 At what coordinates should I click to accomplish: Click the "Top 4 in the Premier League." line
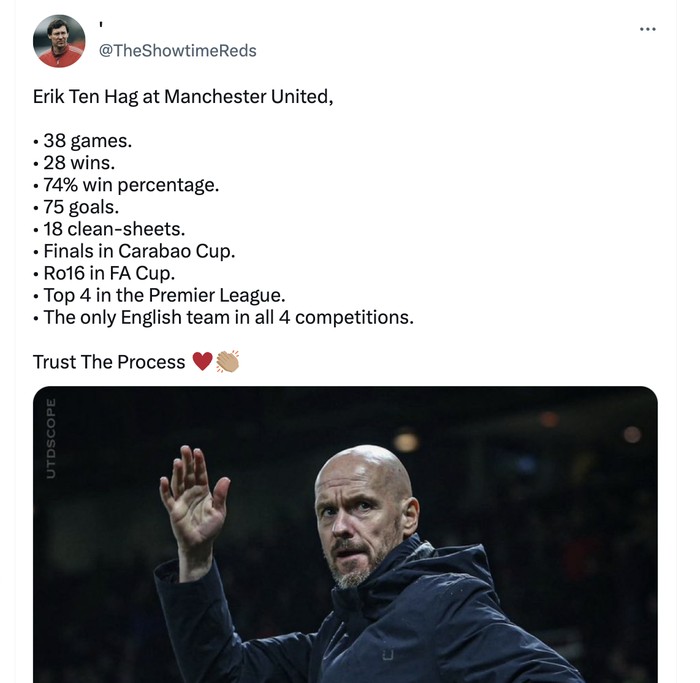164,295
